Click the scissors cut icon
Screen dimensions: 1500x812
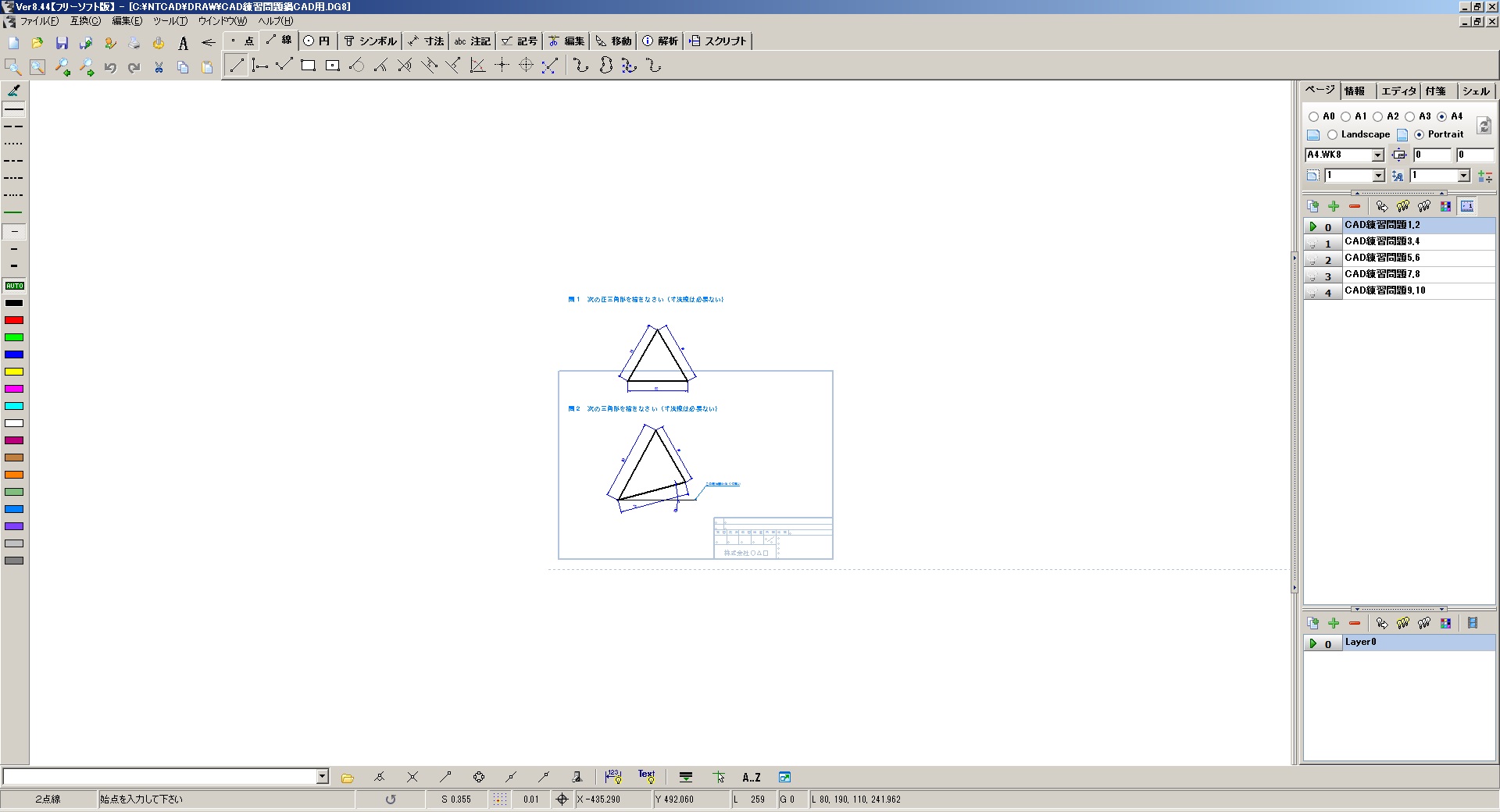(x=159, y=67)
